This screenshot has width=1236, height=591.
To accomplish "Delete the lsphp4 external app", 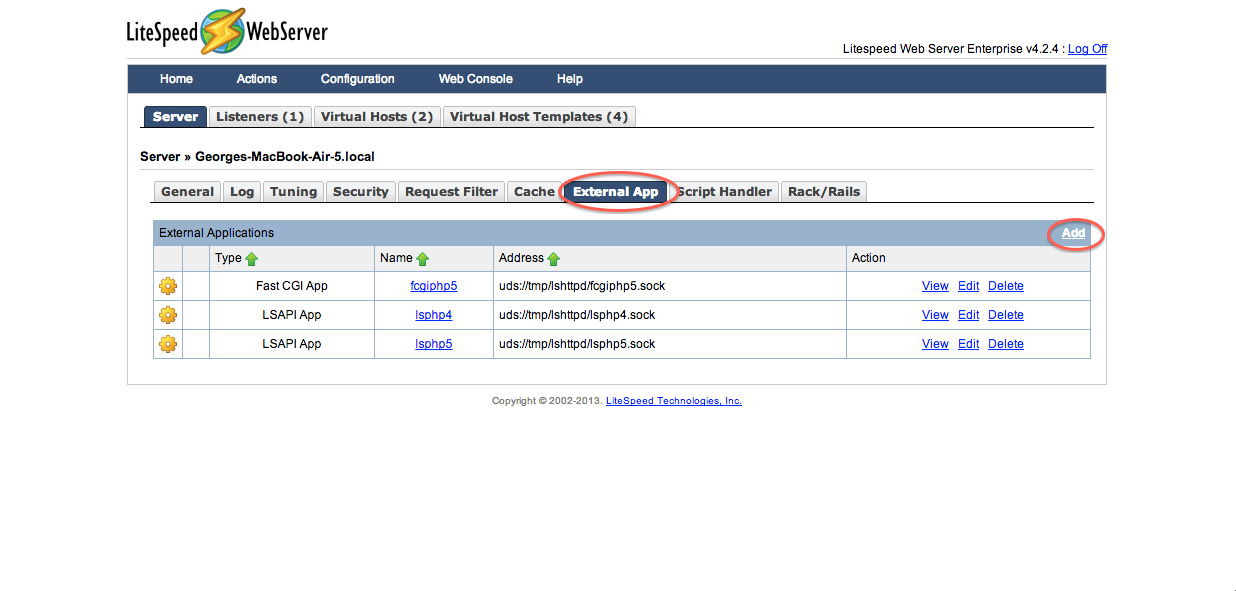I will tap(1006, 315).
